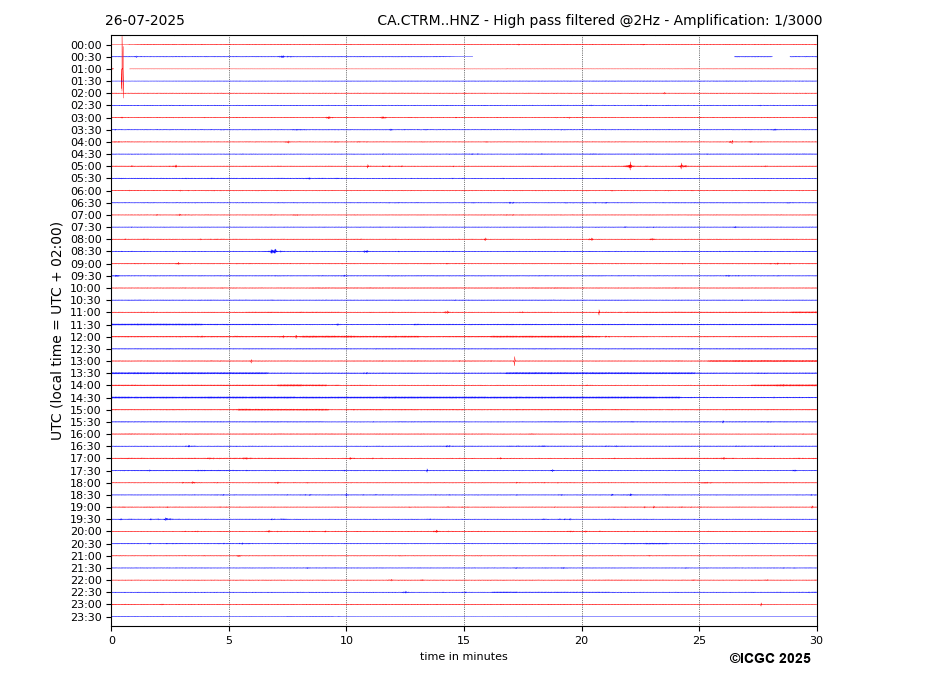The image size is (927, 696).
Task: Click the large seismic spike at 00:00
Action: 122,67
